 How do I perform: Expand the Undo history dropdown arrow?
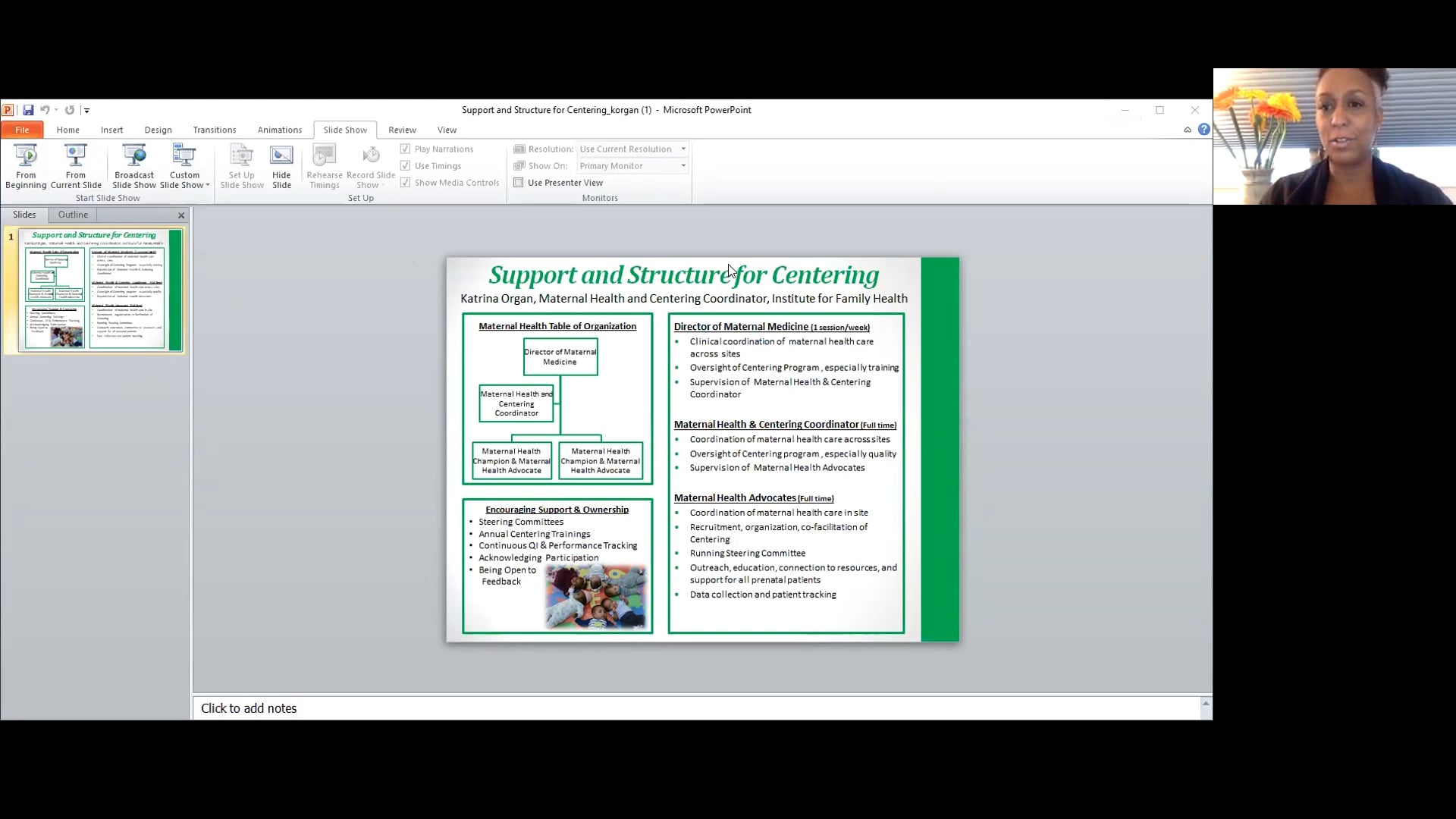coord(56,110)
